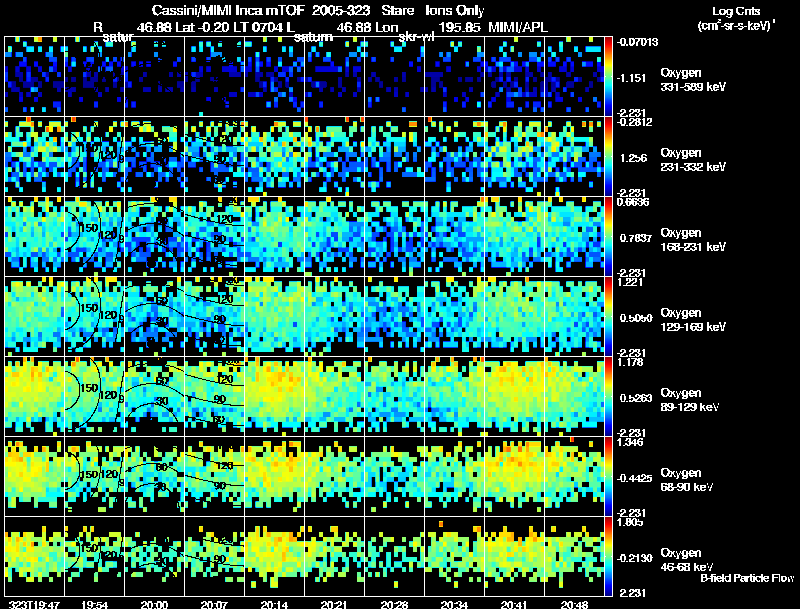Click the 'Oxygen 89-129 keV' row label

(690, 400)
